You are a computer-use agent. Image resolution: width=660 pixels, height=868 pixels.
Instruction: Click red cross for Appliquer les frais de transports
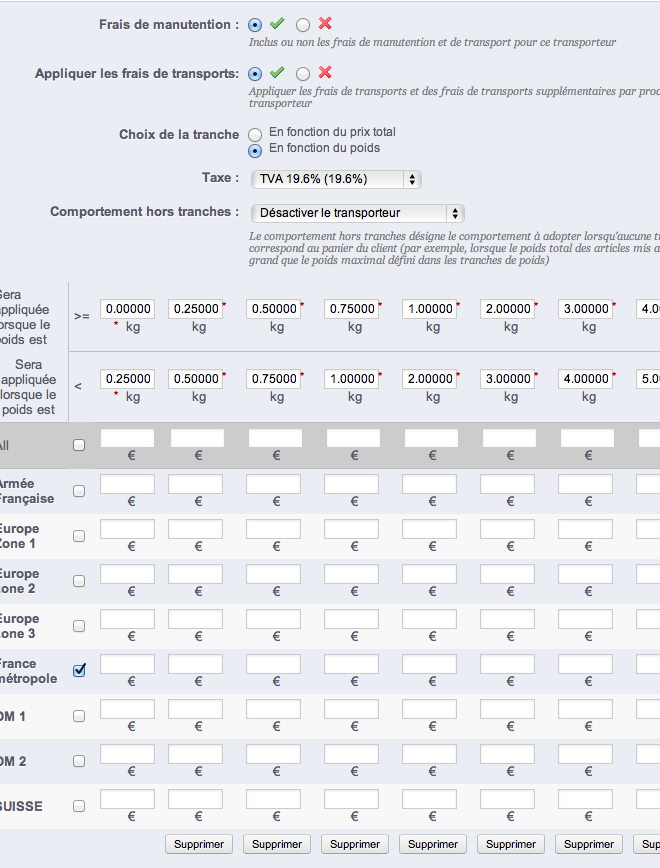pos(325,72)
